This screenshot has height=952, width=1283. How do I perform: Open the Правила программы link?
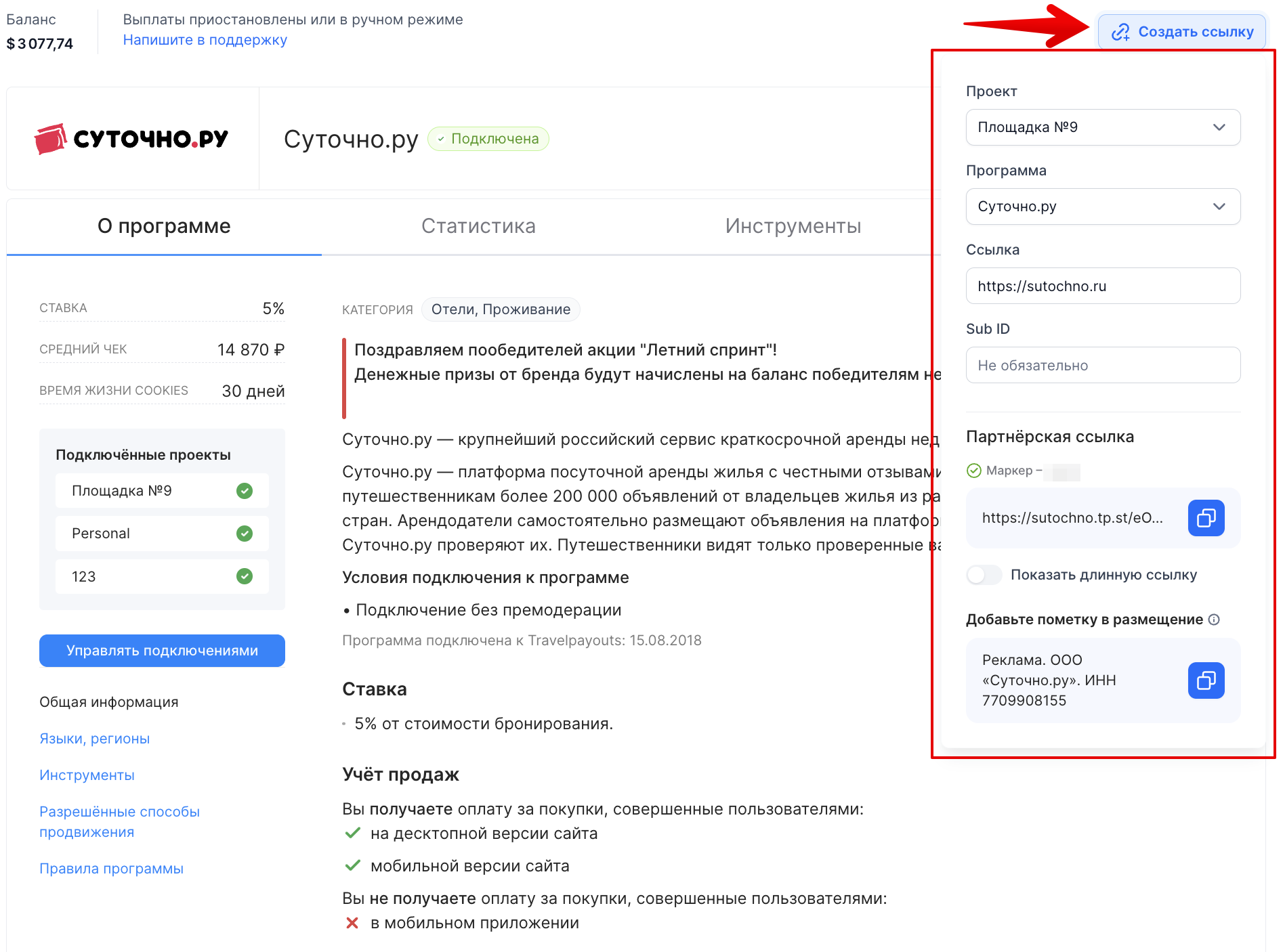[x=111, y=869]
